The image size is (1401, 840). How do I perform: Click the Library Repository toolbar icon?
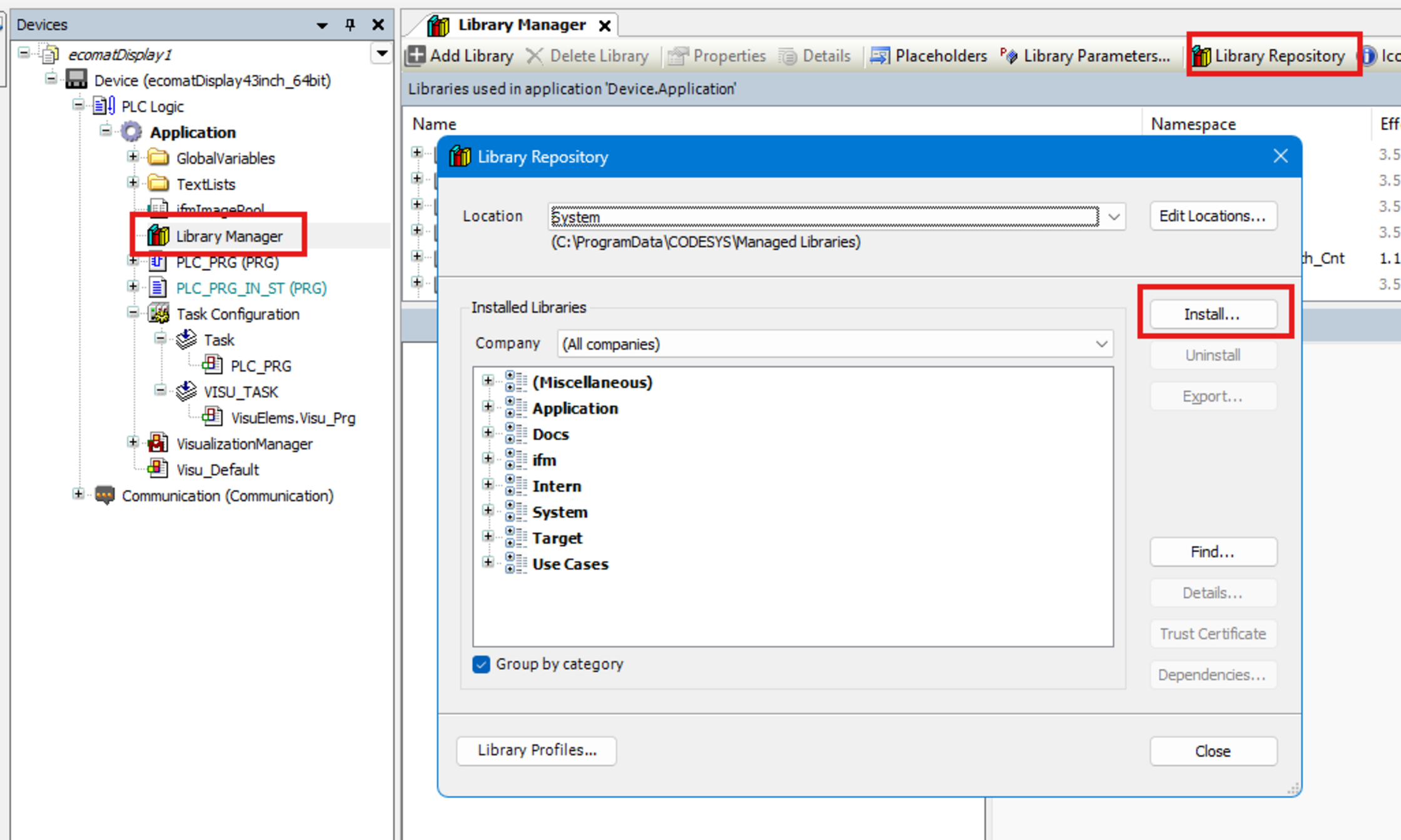[1201, 56]
